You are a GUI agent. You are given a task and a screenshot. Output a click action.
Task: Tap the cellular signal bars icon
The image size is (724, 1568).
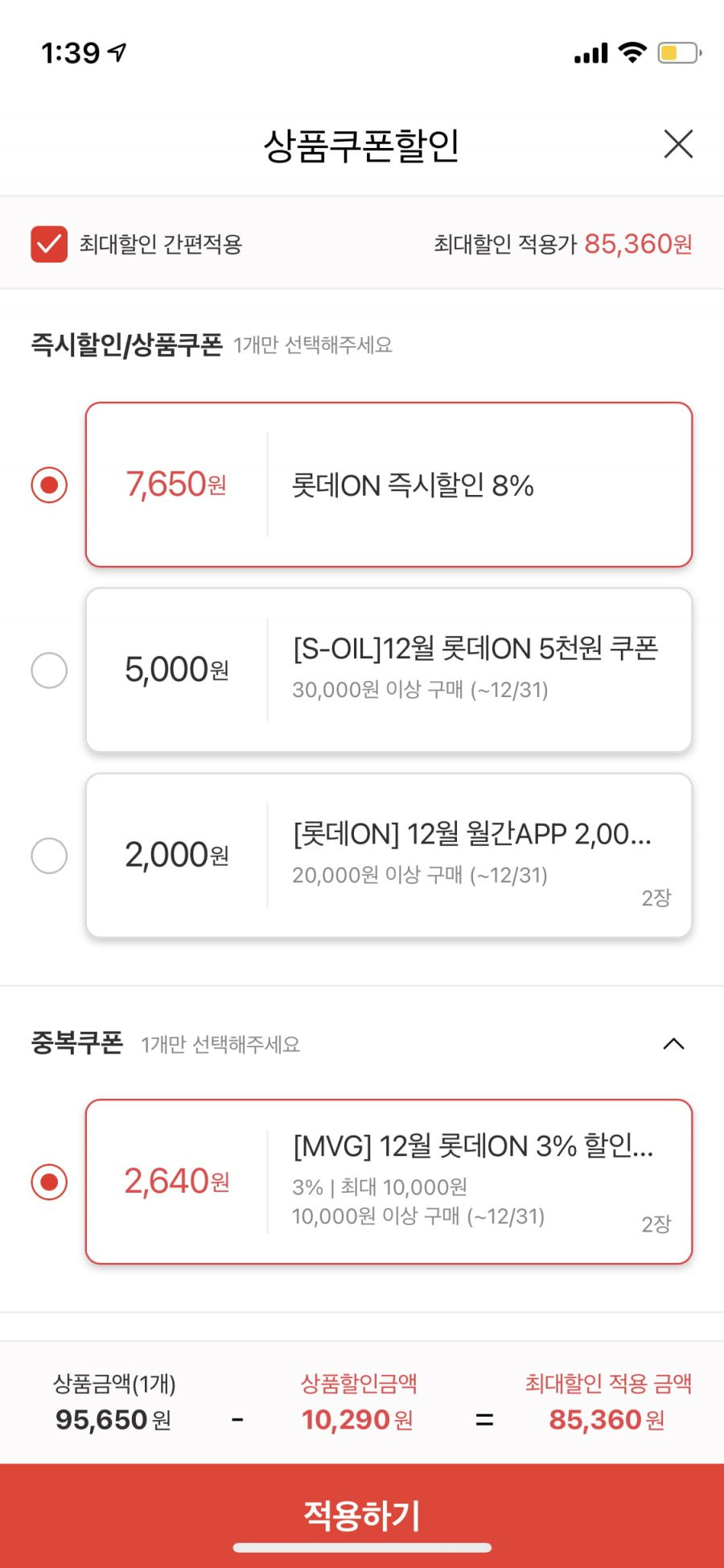pyautogui.click(x=590, y=54)
